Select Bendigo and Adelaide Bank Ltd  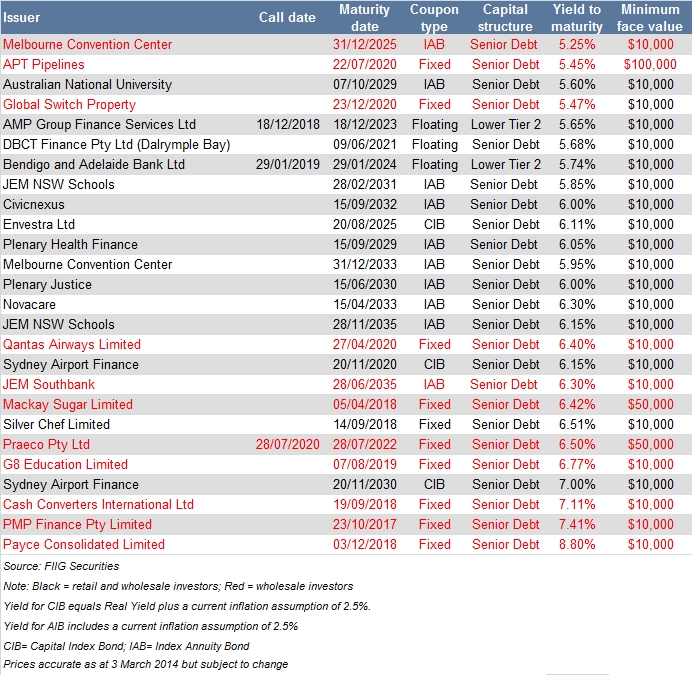point(94,164)
